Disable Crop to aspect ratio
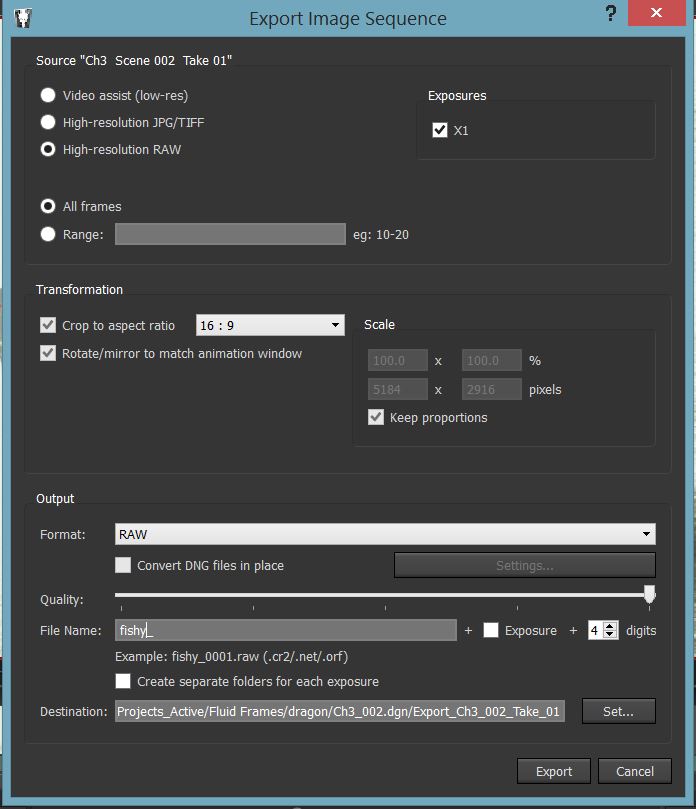 [48, 325]
